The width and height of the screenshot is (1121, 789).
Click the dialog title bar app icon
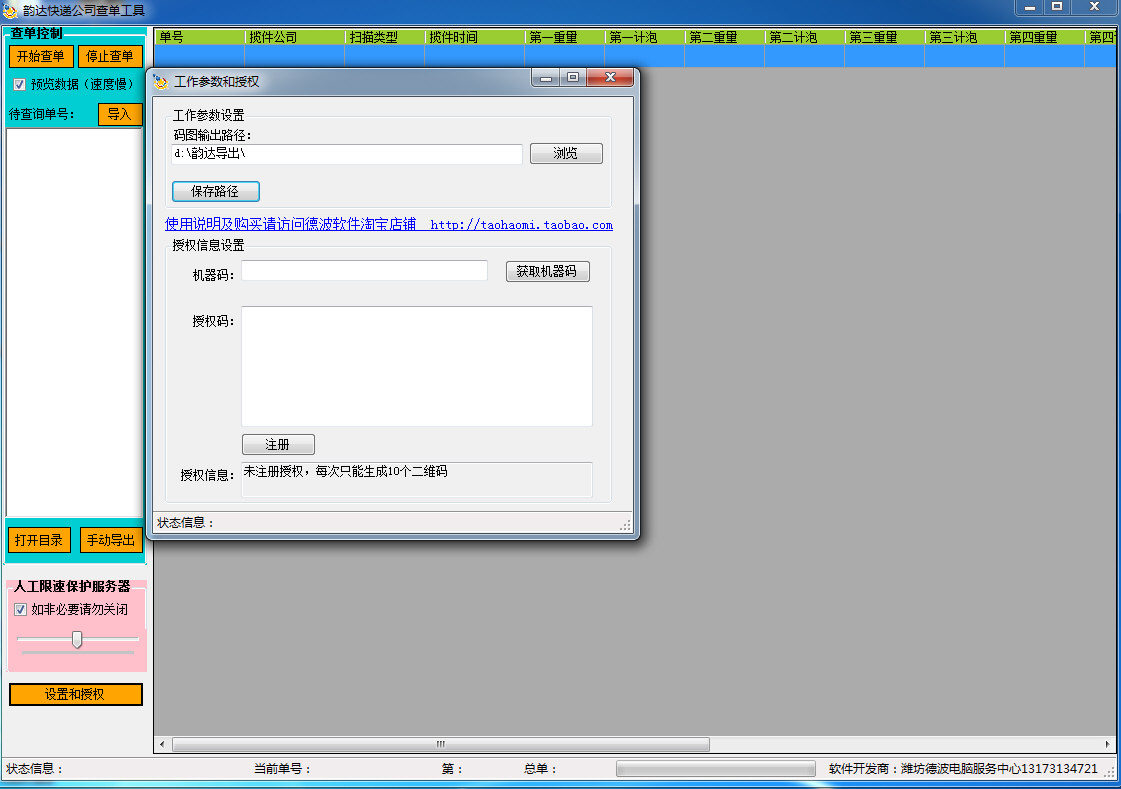pos(162,76)
